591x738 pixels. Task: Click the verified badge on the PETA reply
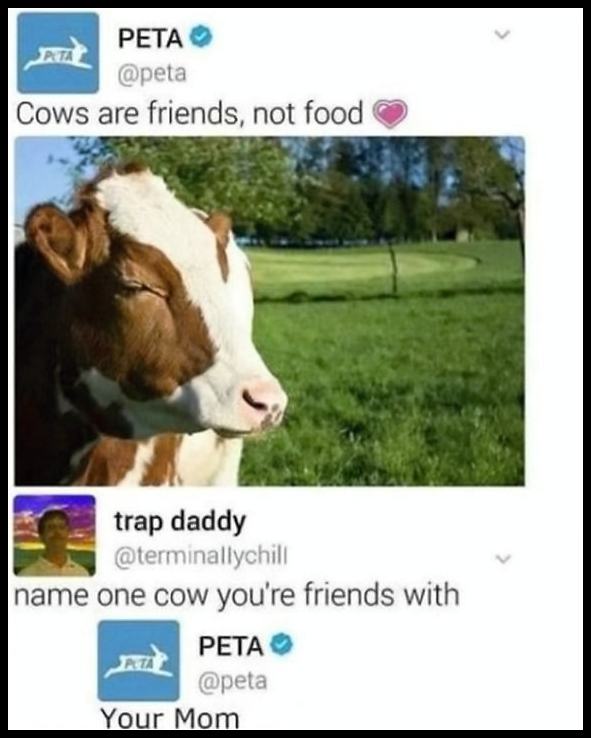tap(281, 644)
